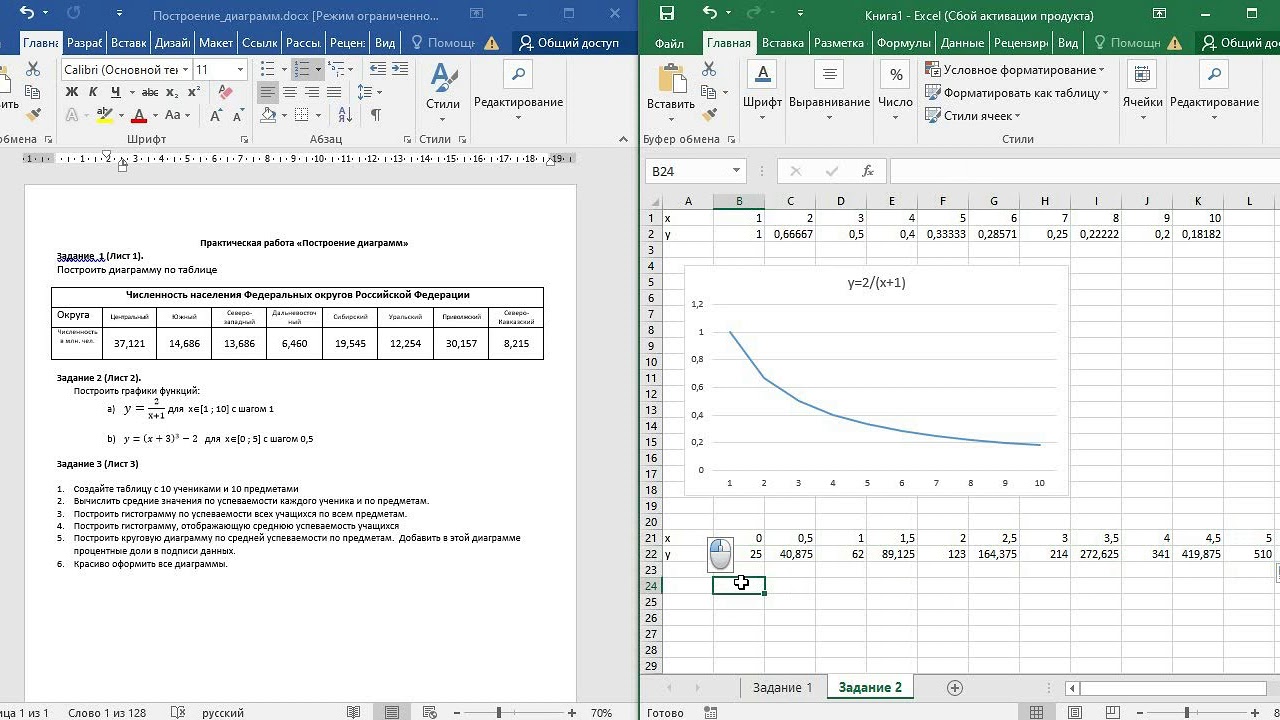The image size is (1280, 720).
Task: Switch to sheet tab Задание 1
Action: [783, 687]
